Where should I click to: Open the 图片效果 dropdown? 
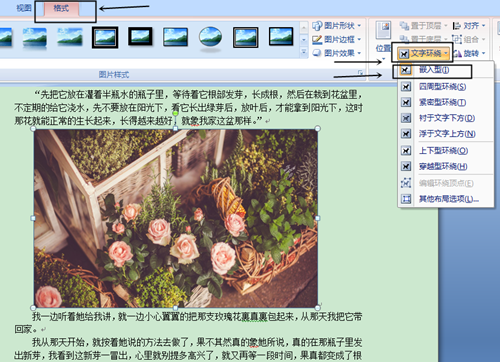click(x=337, y=53)
